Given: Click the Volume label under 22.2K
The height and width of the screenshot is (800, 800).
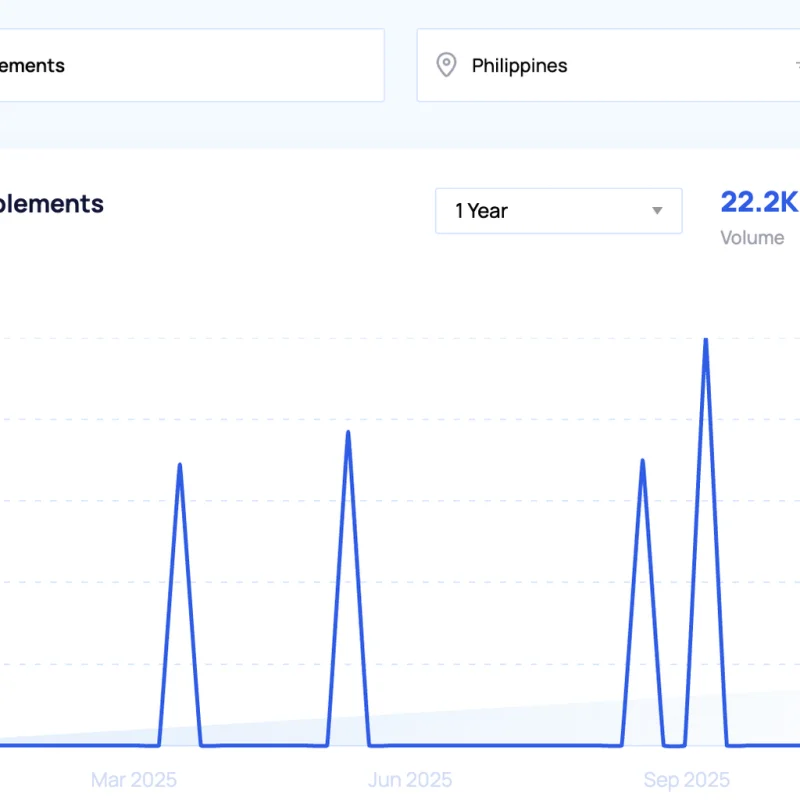Looking at the screenshot, I should click(x=752, y=238).
